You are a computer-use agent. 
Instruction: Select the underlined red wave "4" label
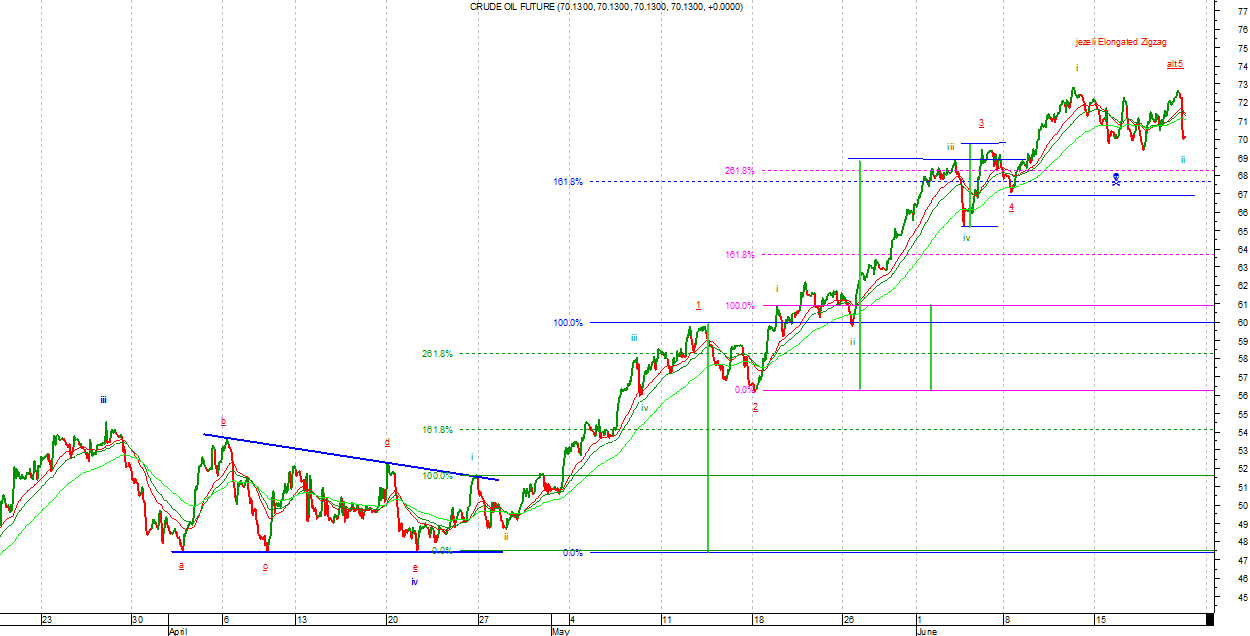[x=1011, y=207]
